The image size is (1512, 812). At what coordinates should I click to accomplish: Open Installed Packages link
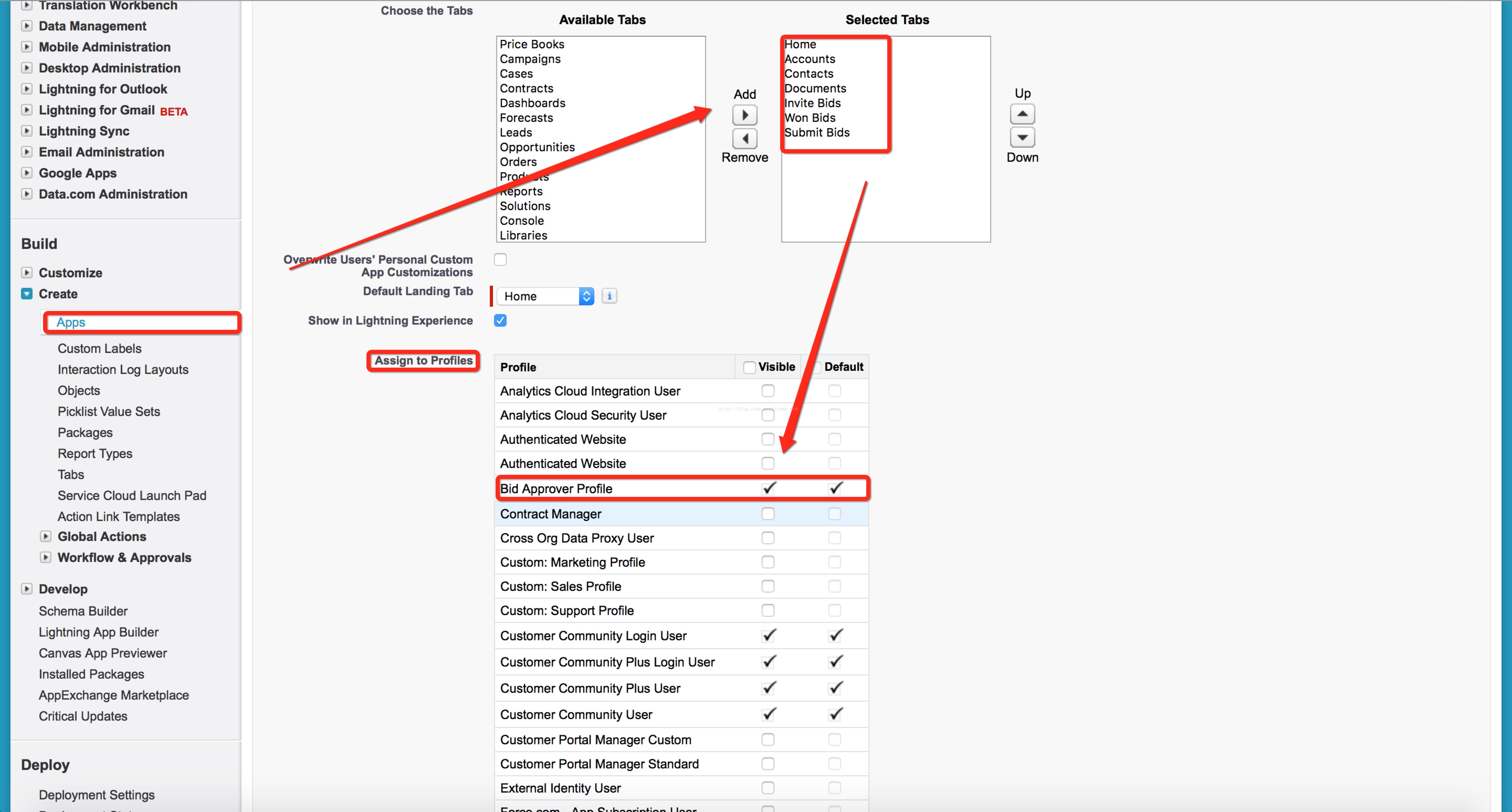click(91, 674)
